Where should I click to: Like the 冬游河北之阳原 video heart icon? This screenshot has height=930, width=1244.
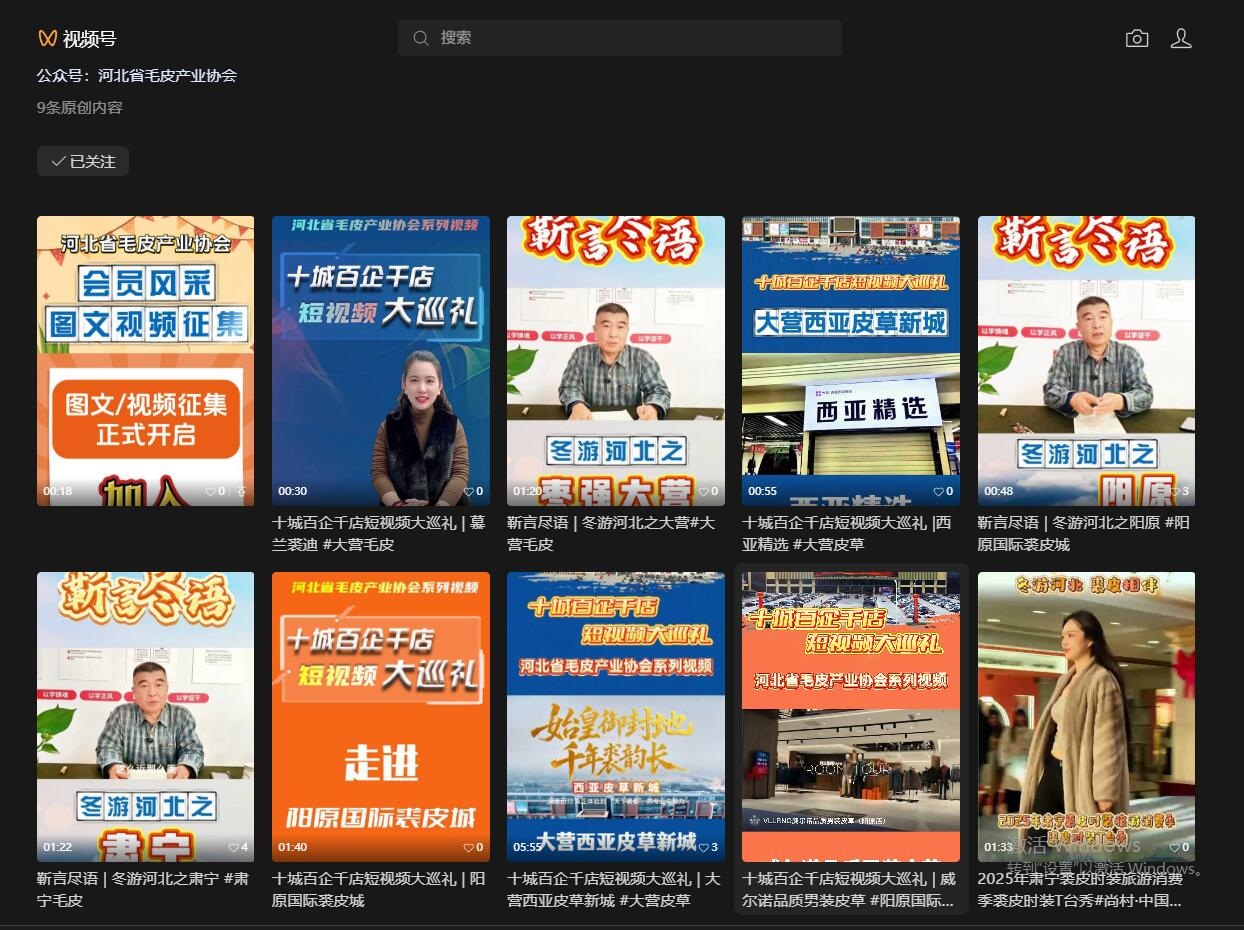click(x=1174, y=491)
